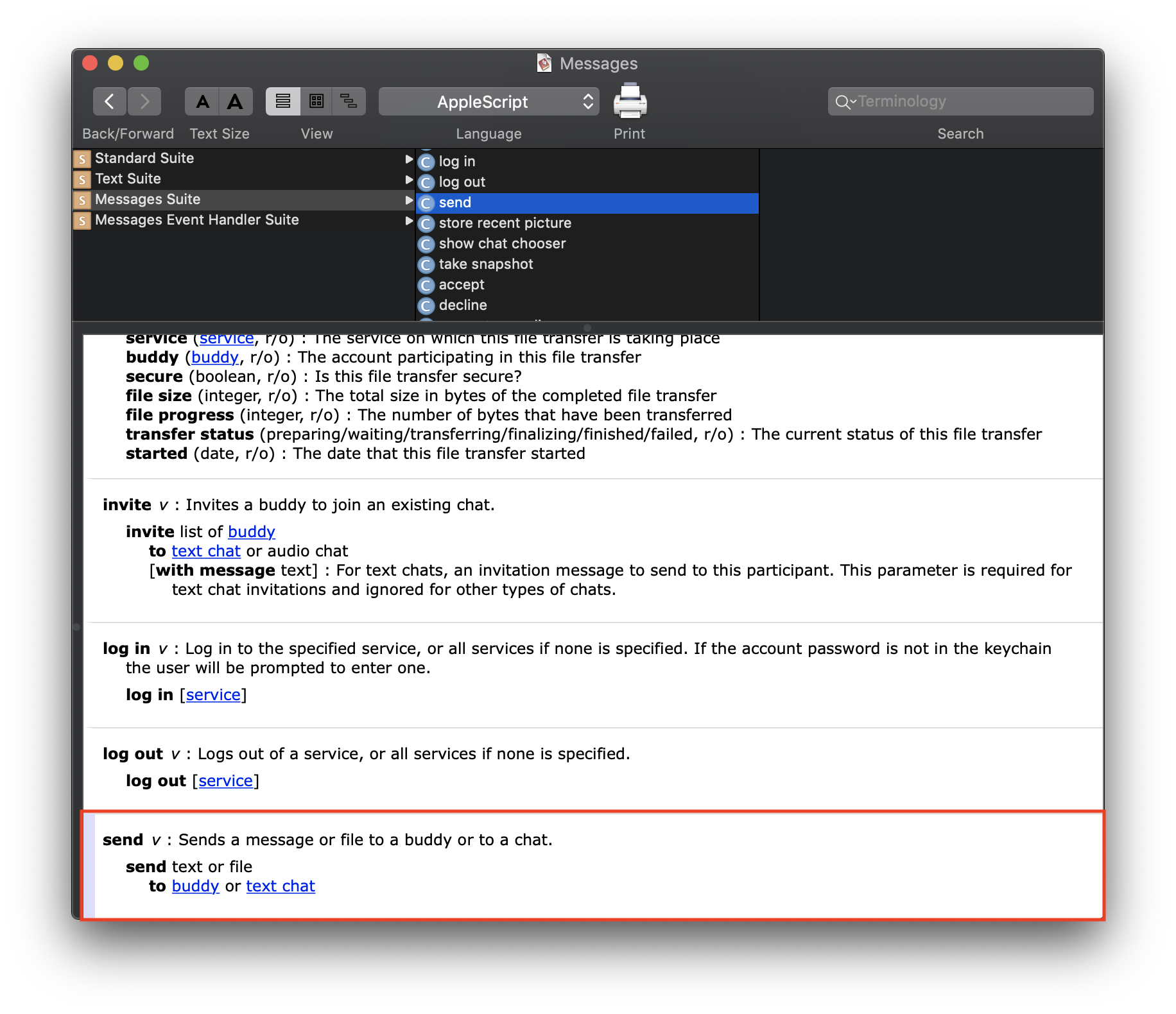Open buddy link in file transfer properties
This screenshot has height=1014, width=1176.
[x=215, y=357]
